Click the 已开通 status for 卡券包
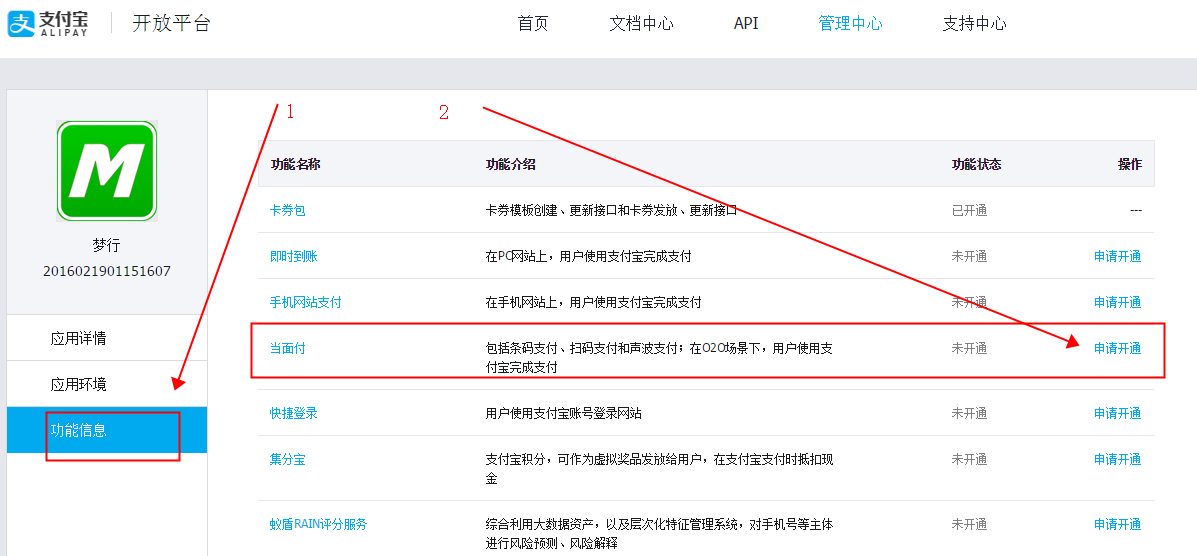This screenshot has height=556, width=1197. click(x=970, y=211)
